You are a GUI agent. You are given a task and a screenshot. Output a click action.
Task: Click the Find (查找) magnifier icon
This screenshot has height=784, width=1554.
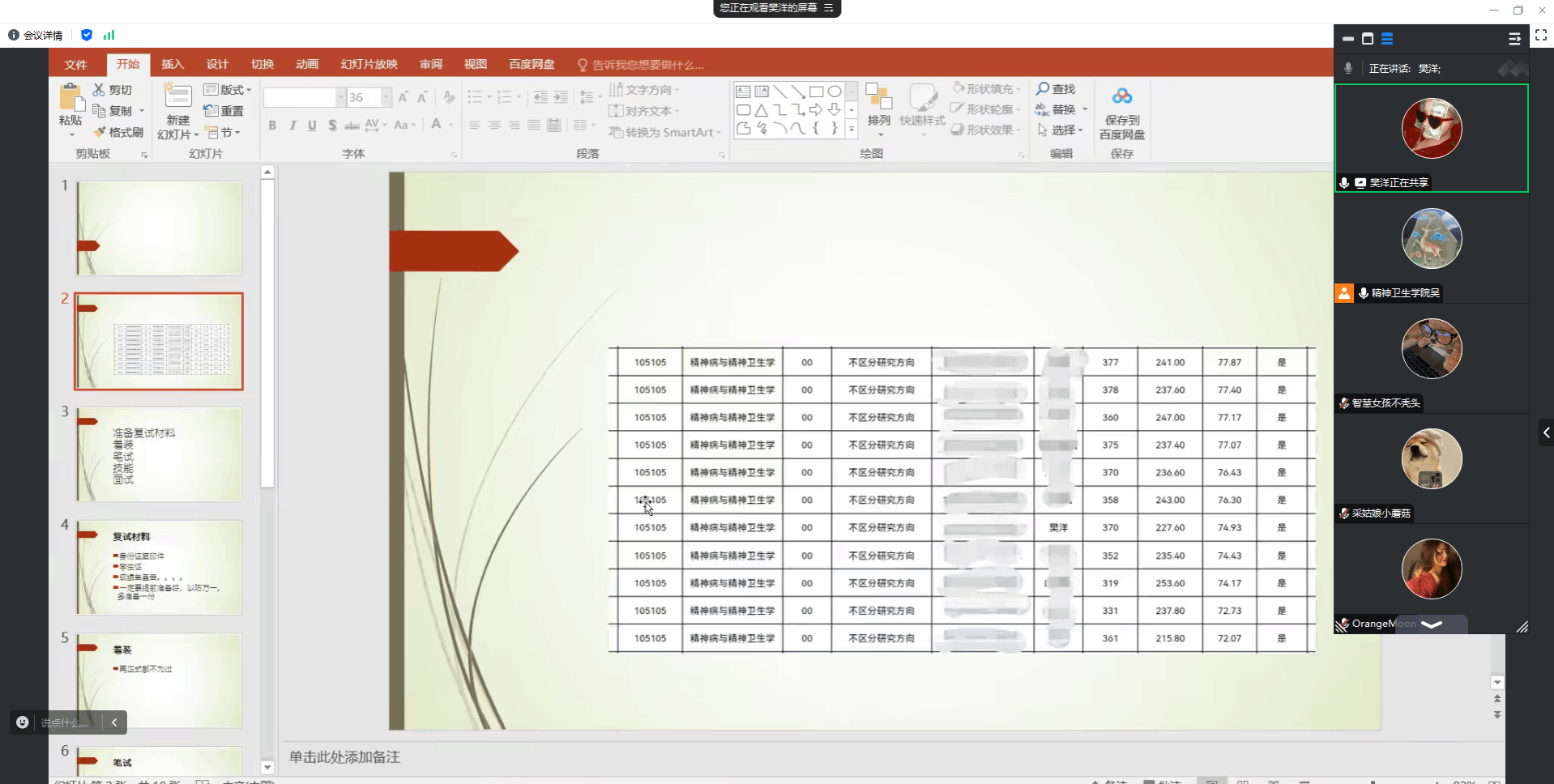1043,88
